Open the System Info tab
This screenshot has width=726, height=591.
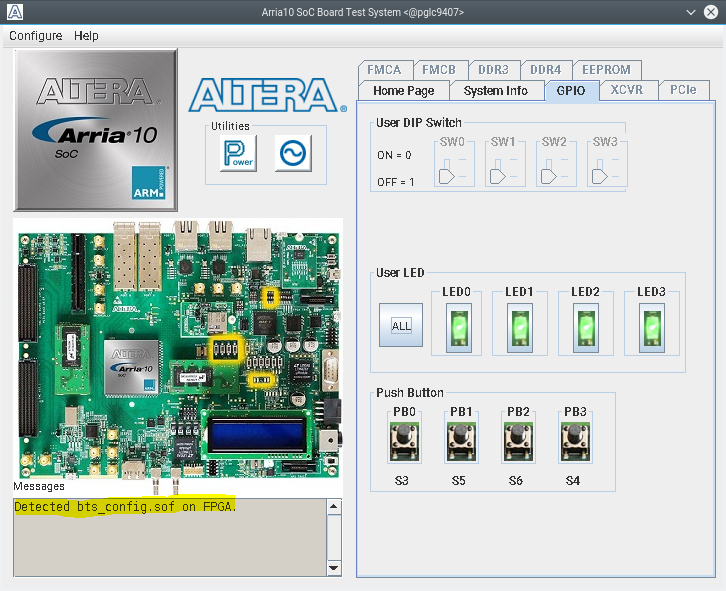click(x=495, y=91)
